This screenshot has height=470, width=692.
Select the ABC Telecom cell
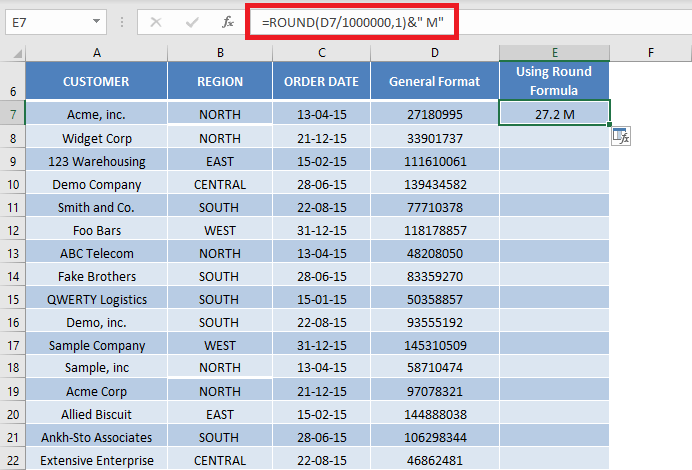pos(96,253)
